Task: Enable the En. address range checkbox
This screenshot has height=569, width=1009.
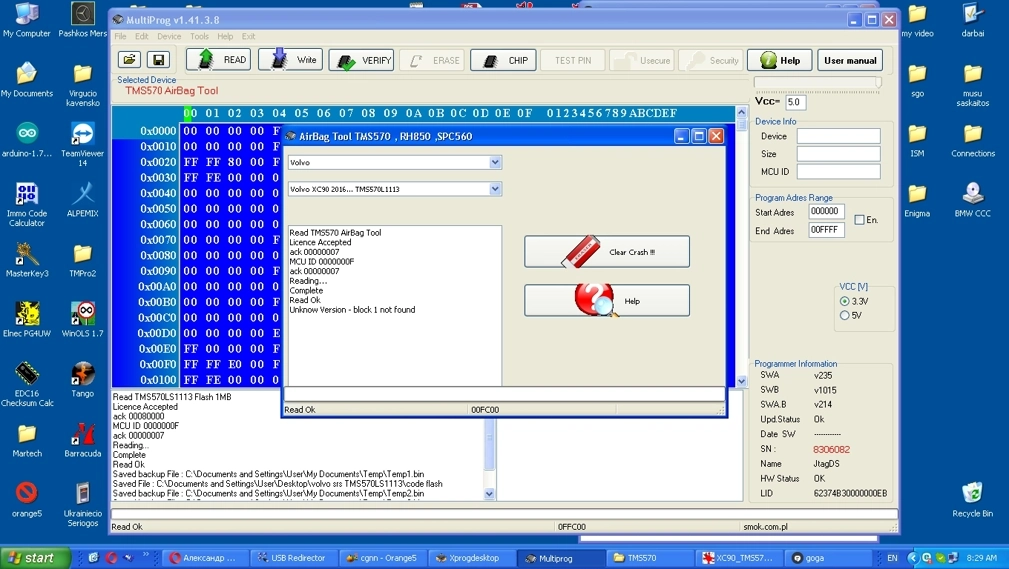Action: [x=859, y=219]
